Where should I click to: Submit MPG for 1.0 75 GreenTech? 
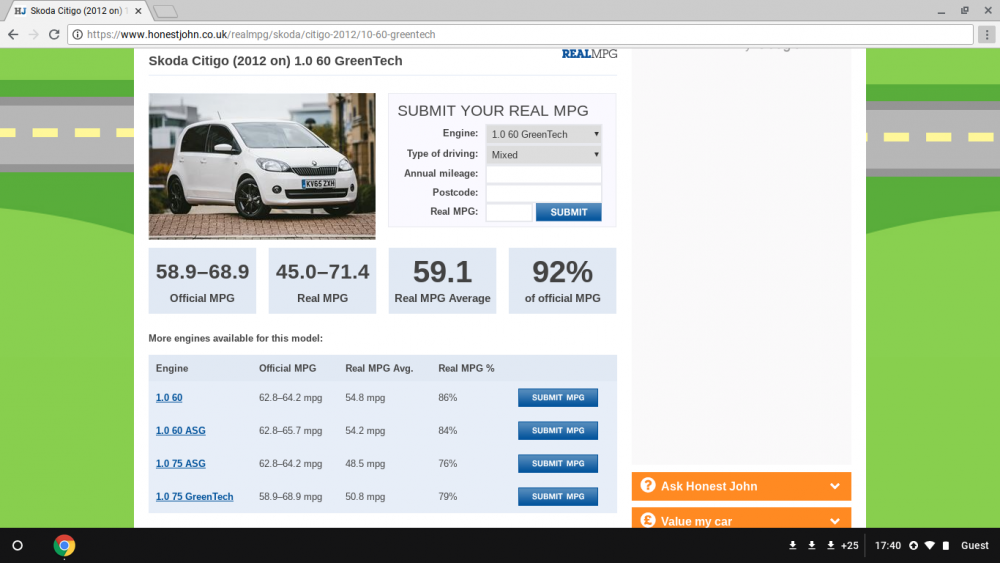[557, 497]
